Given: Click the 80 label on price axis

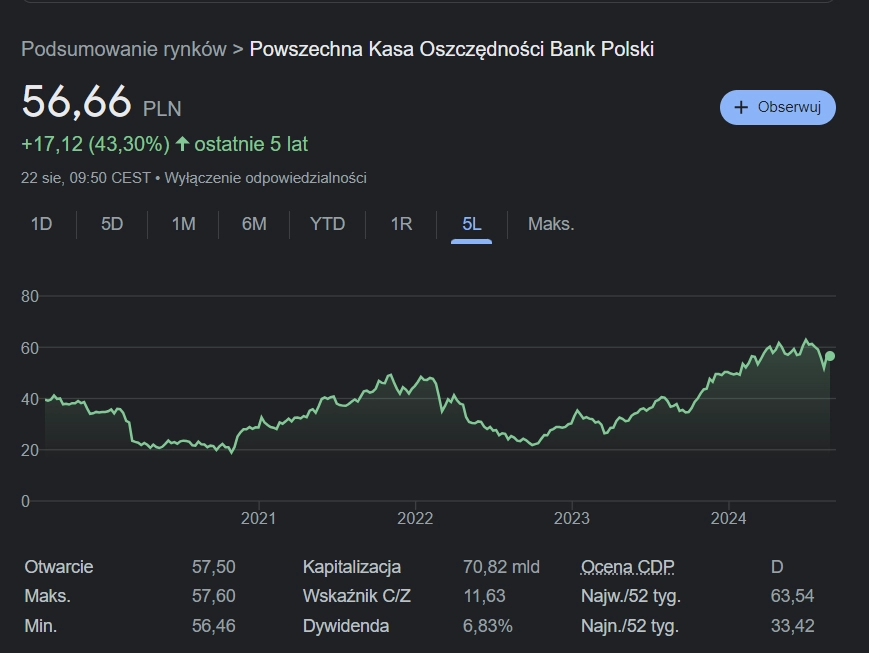Looking at the screenshot, I should [x=30, y=297].
